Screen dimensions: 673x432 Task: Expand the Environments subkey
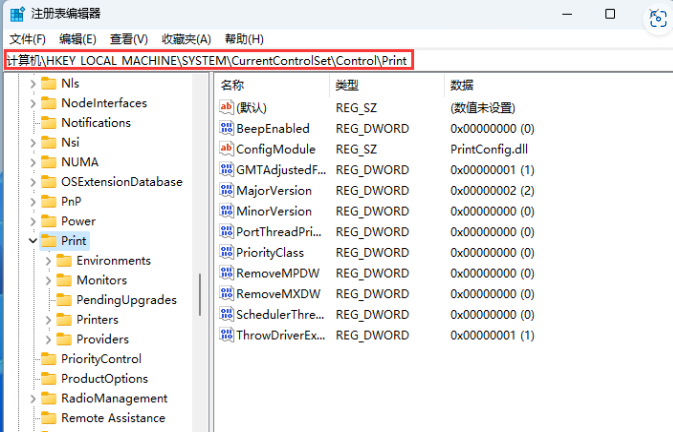click(x=49, y=261)
